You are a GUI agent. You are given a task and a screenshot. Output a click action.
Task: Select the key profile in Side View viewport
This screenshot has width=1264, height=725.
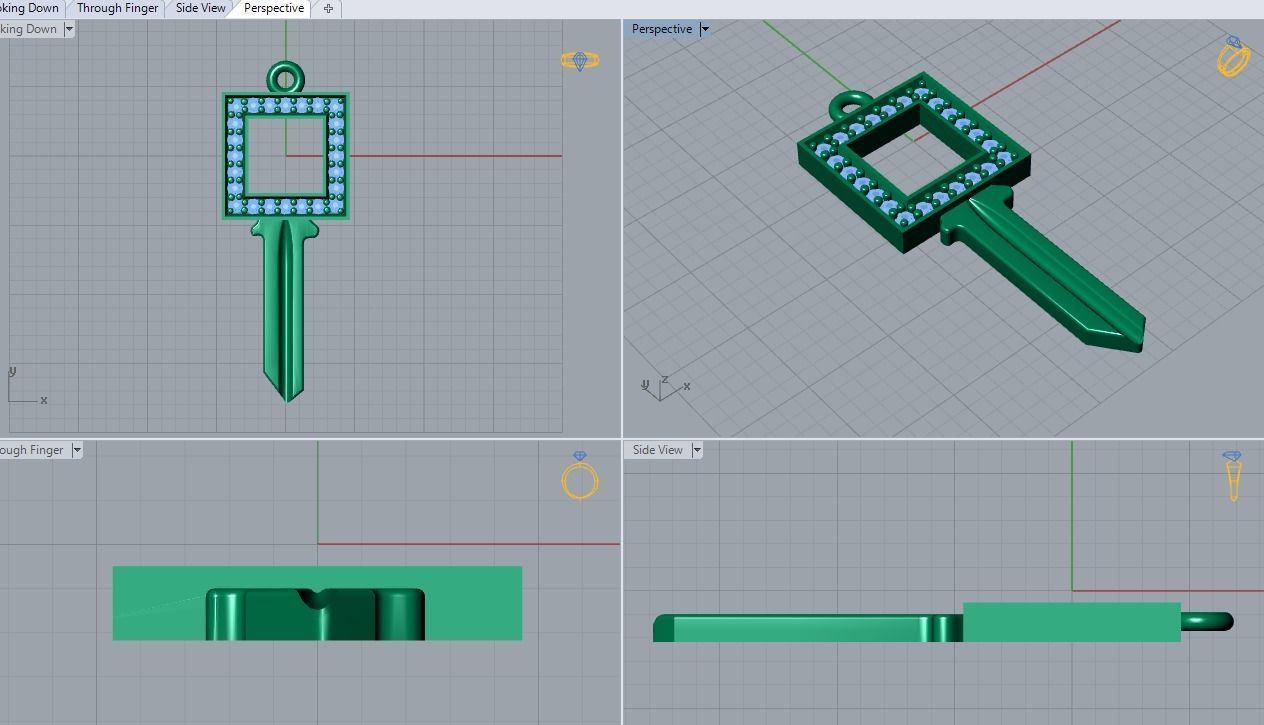pyautogui.click(x=808, y=628)
